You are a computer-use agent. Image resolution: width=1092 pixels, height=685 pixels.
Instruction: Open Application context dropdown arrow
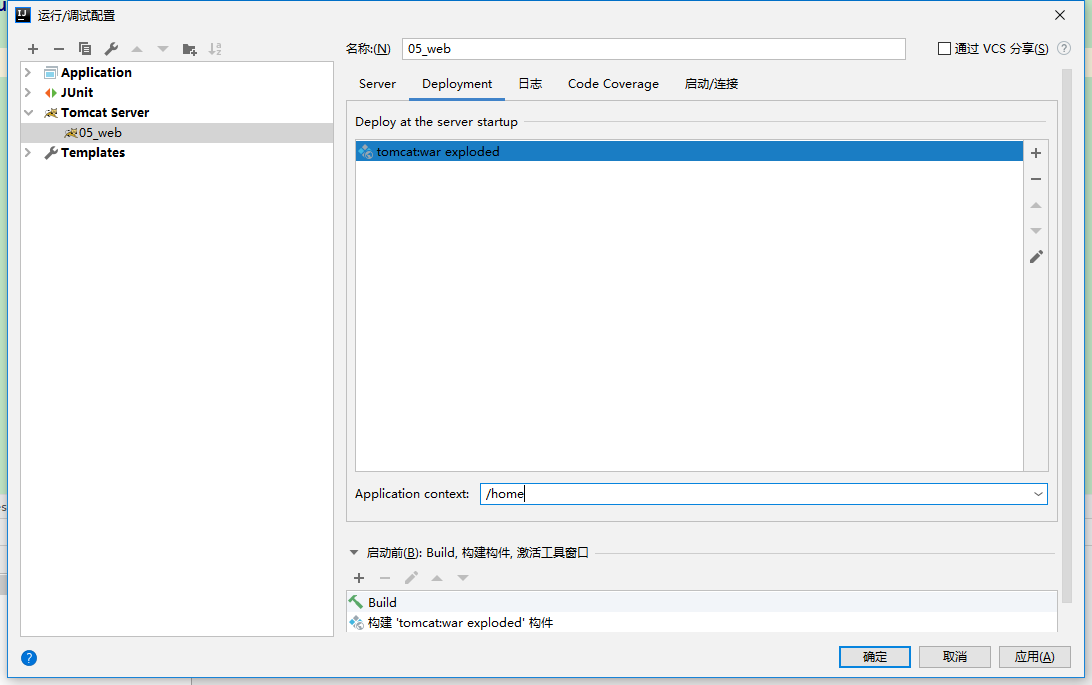point(1038,494)
